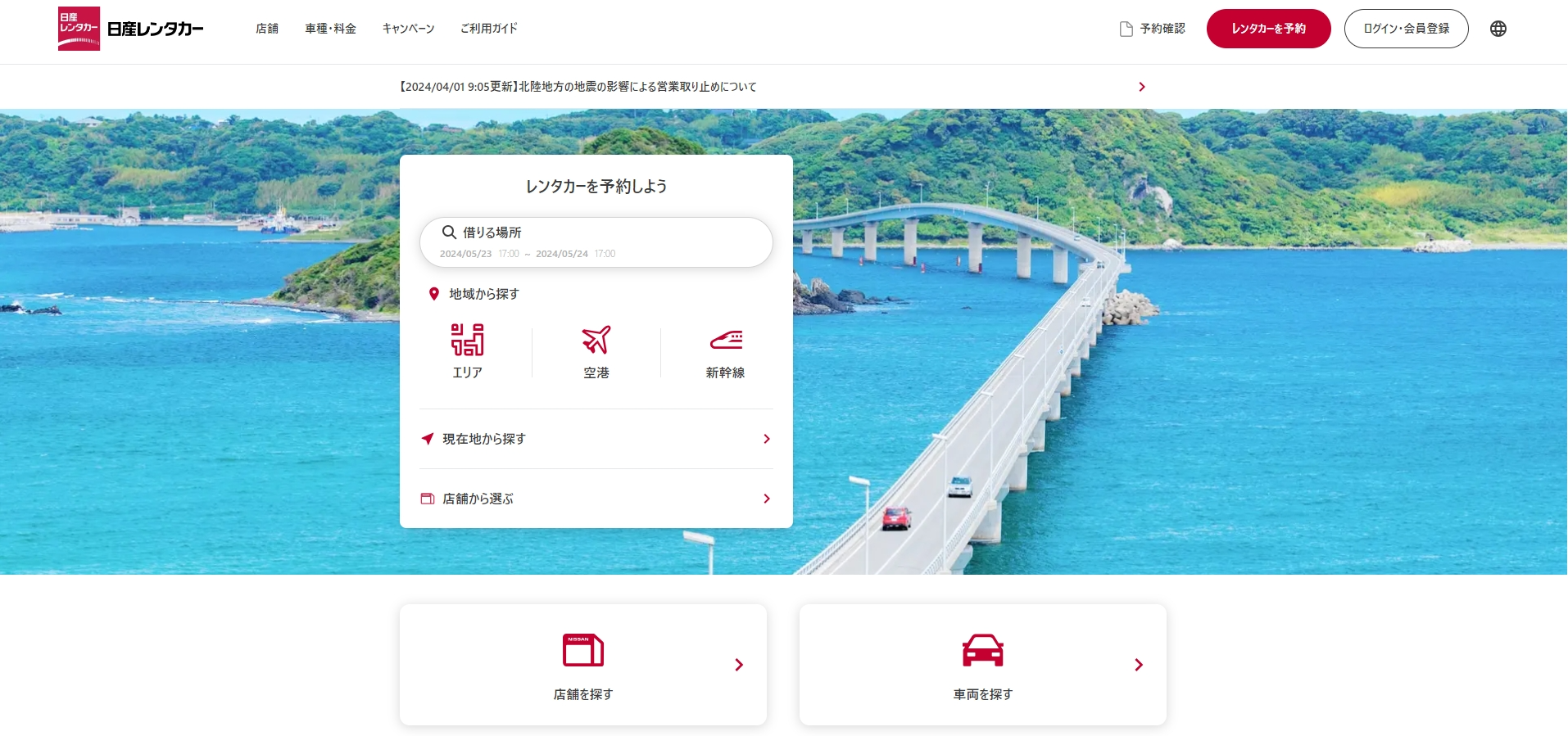This screenshot has height=736, width=1568.
Task: Open the ご利用ガイド menu item
Action: click(489, 29)
